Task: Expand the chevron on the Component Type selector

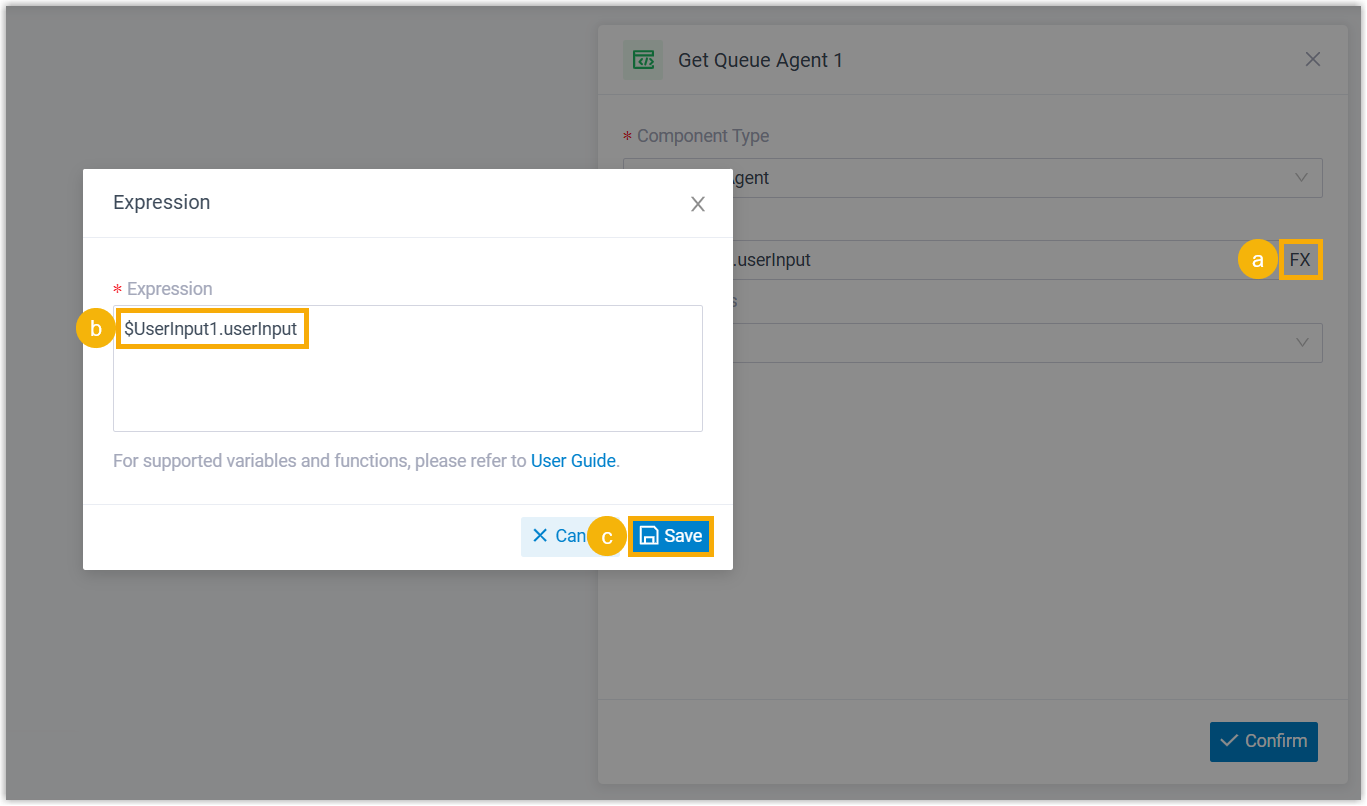Action: point(1302,177)
